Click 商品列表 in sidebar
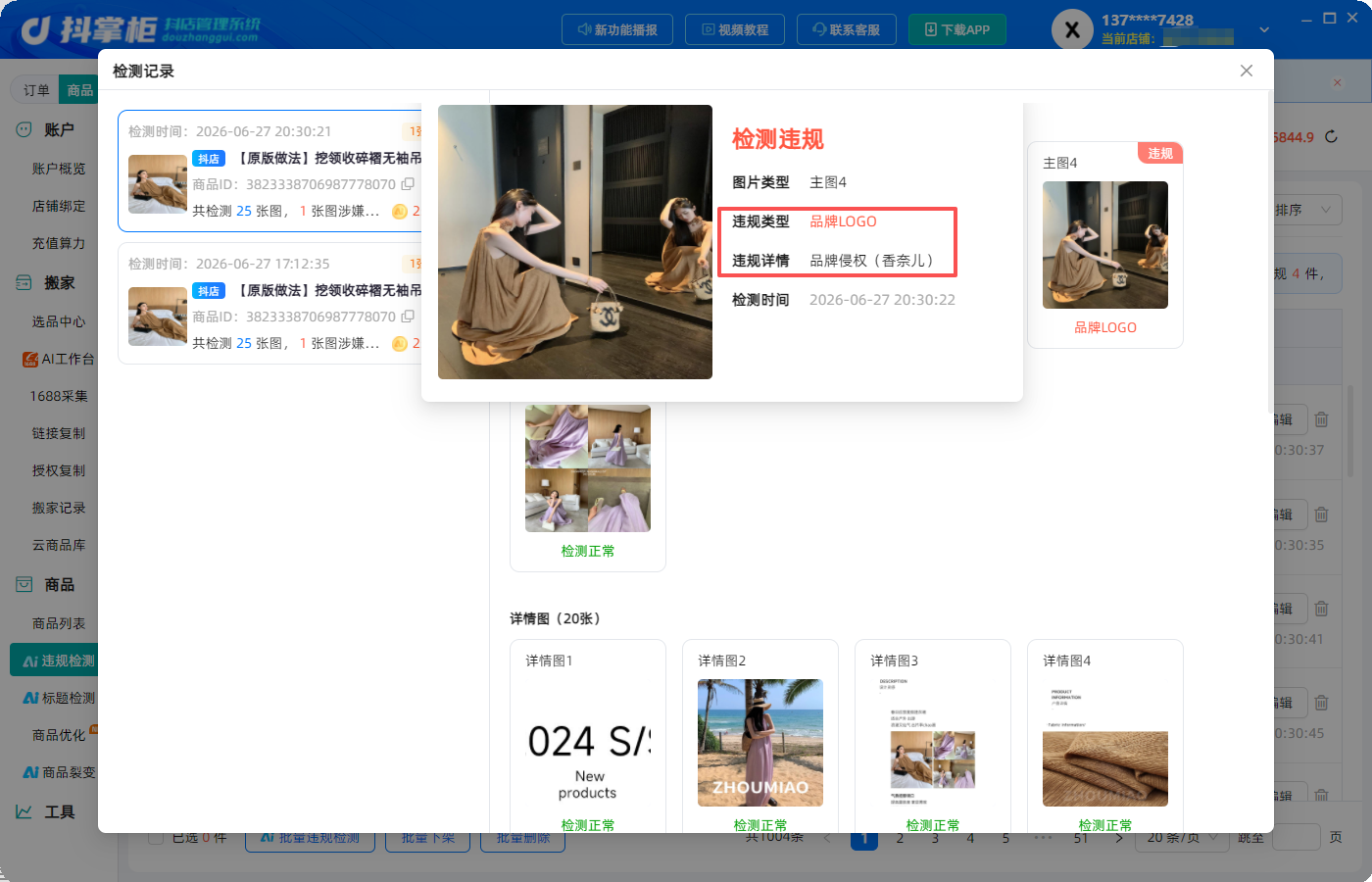The height and width of the screenshot is (882, 1372). tap(59, 623)
